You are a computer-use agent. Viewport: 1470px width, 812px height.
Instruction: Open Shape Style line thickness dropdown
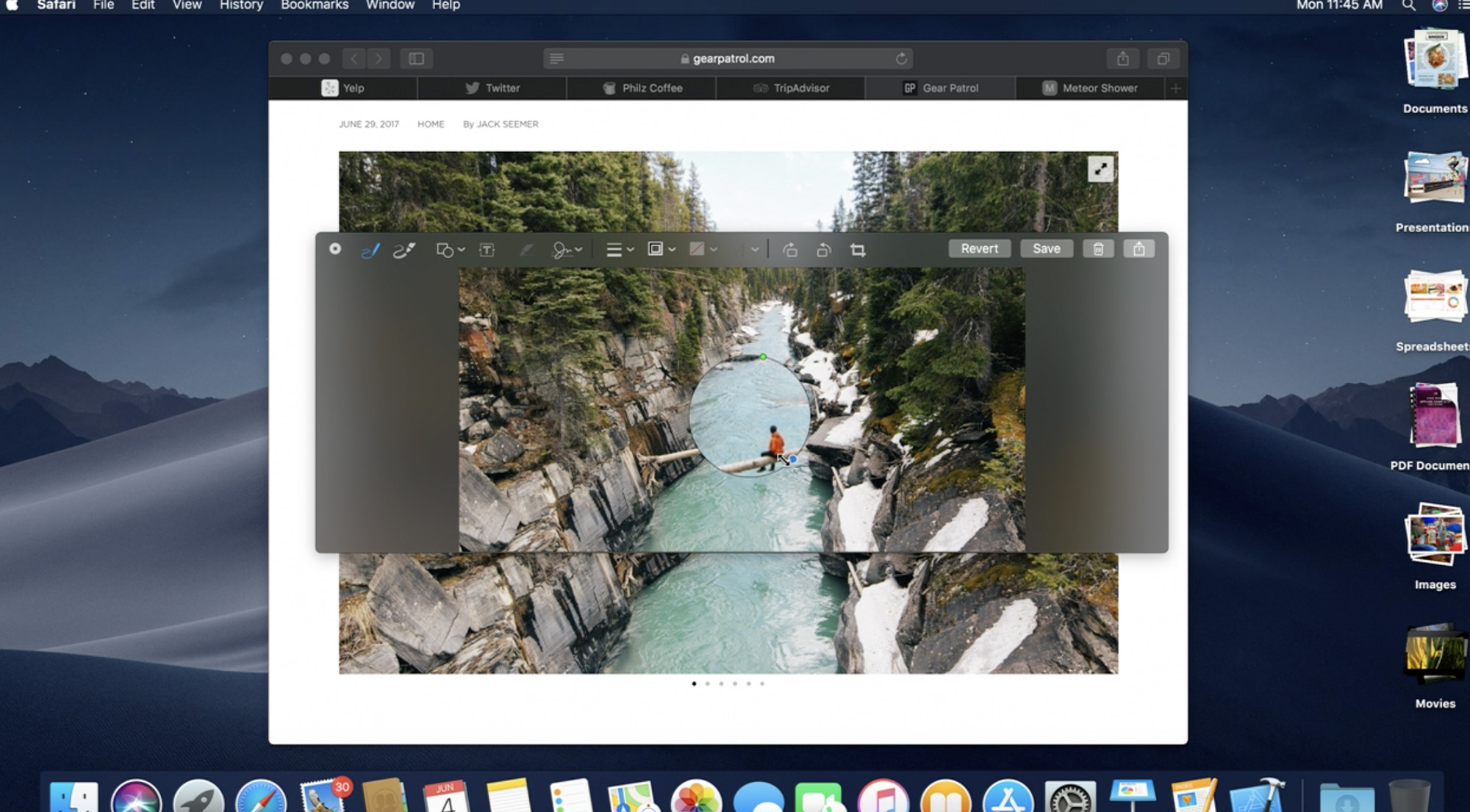pyautogui.click(x=620, y=250)
